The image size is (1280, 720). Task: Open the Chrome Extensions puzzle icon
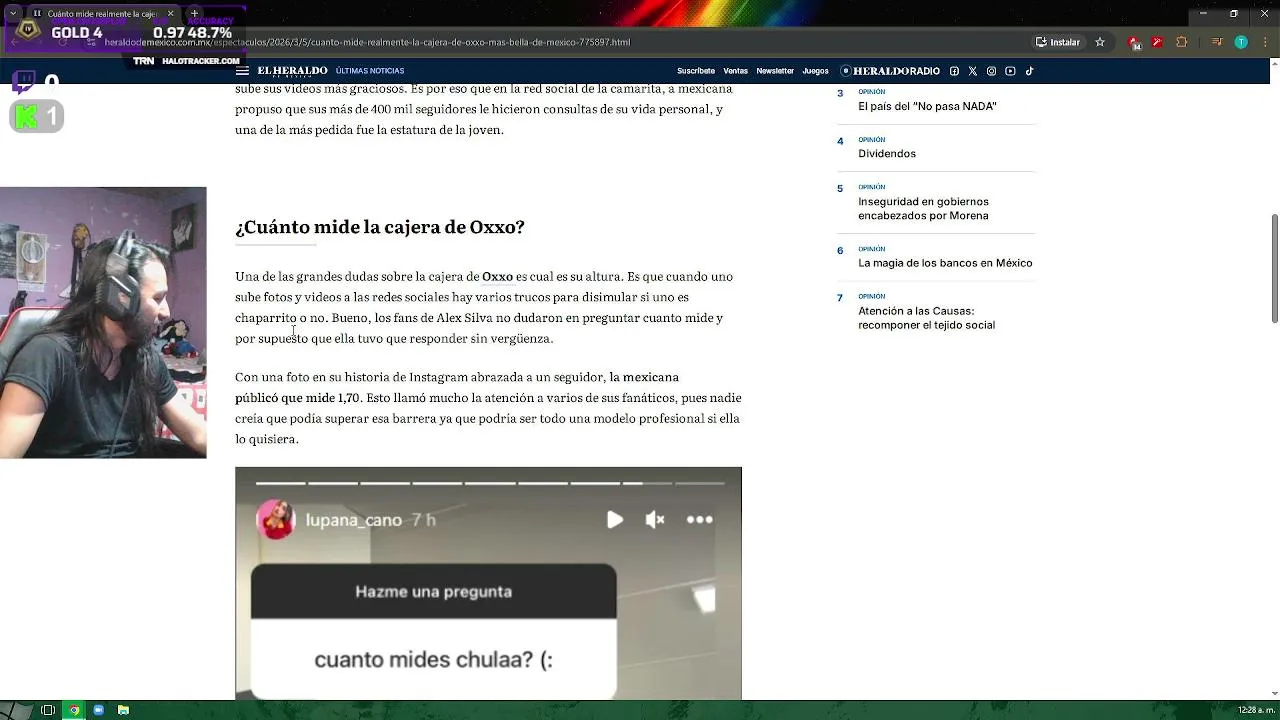pos(1182,42)
